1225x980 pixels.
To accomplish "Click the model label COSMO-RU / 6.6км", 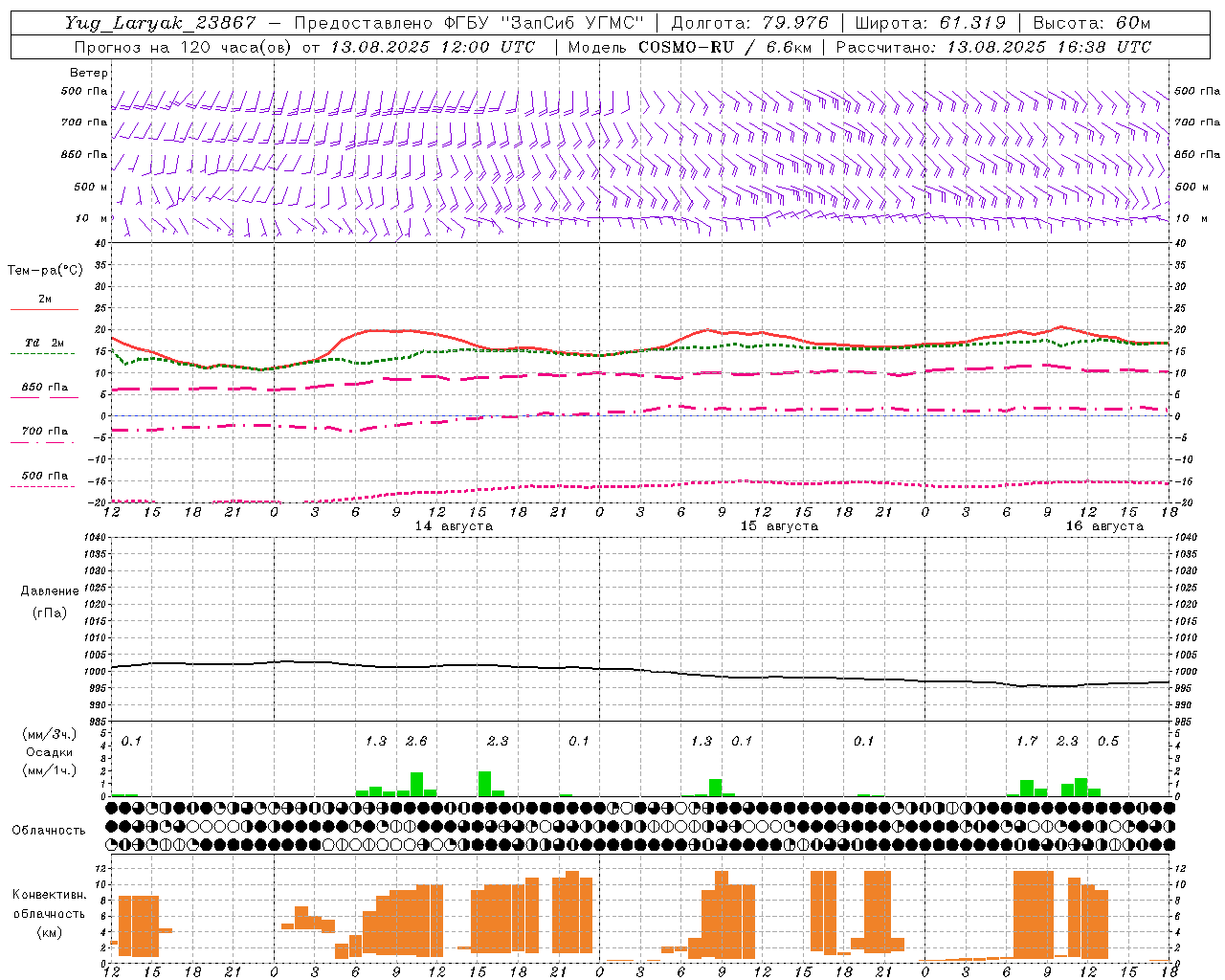I will click(x=725, y=47).
